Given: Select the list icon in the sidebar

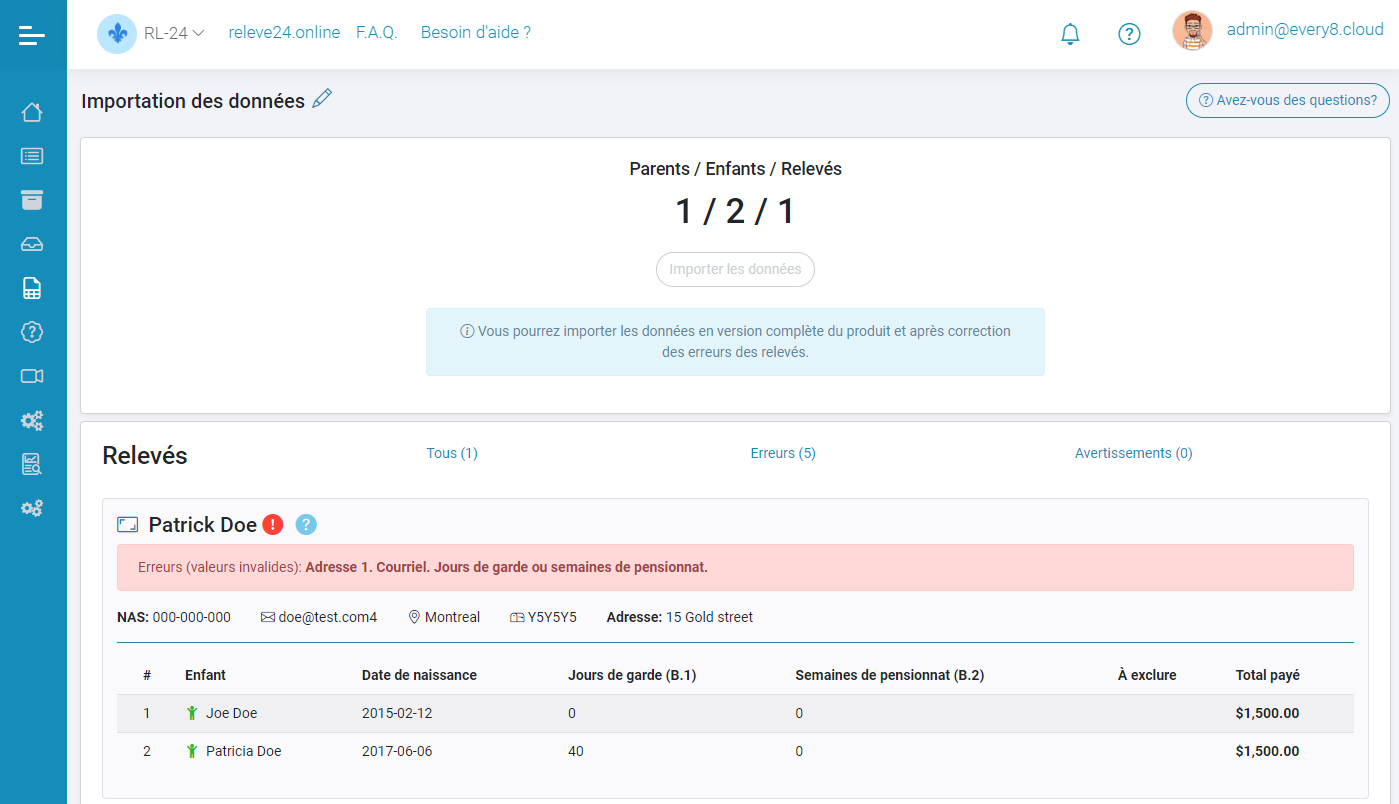Looking at the screenshot, I should 32,156.
